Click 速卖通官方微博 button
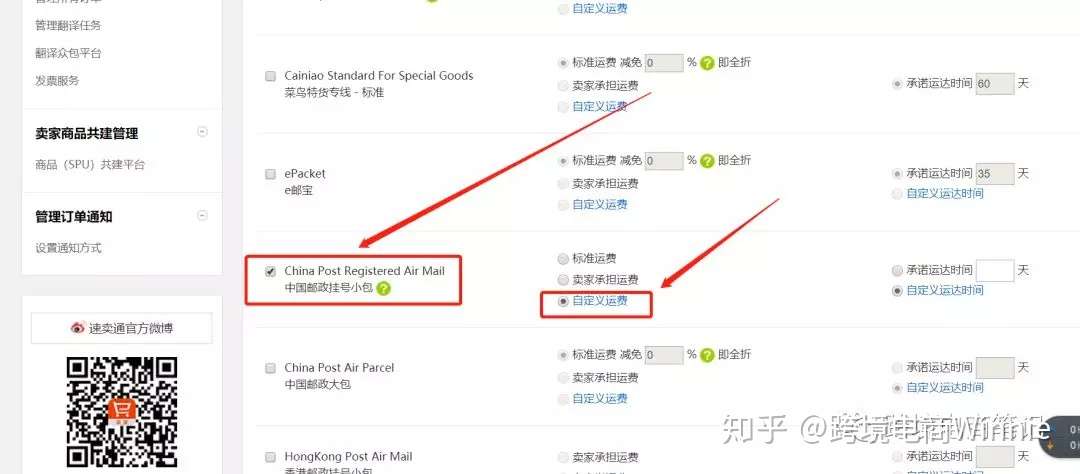 click(122, 328)
